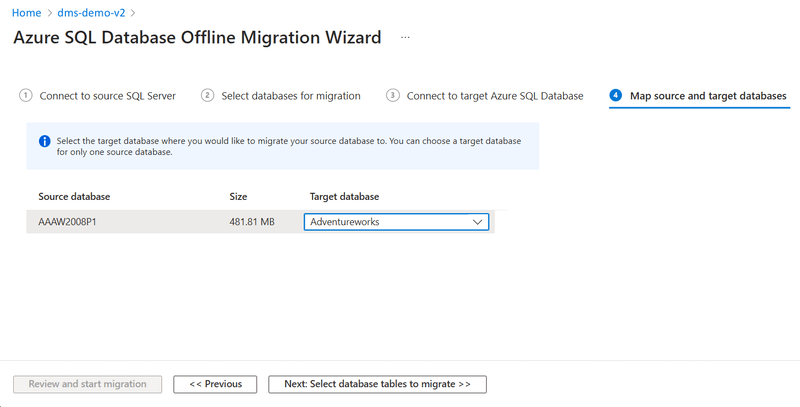Navigate to Home breadcrumb link

tap(27, 13)
